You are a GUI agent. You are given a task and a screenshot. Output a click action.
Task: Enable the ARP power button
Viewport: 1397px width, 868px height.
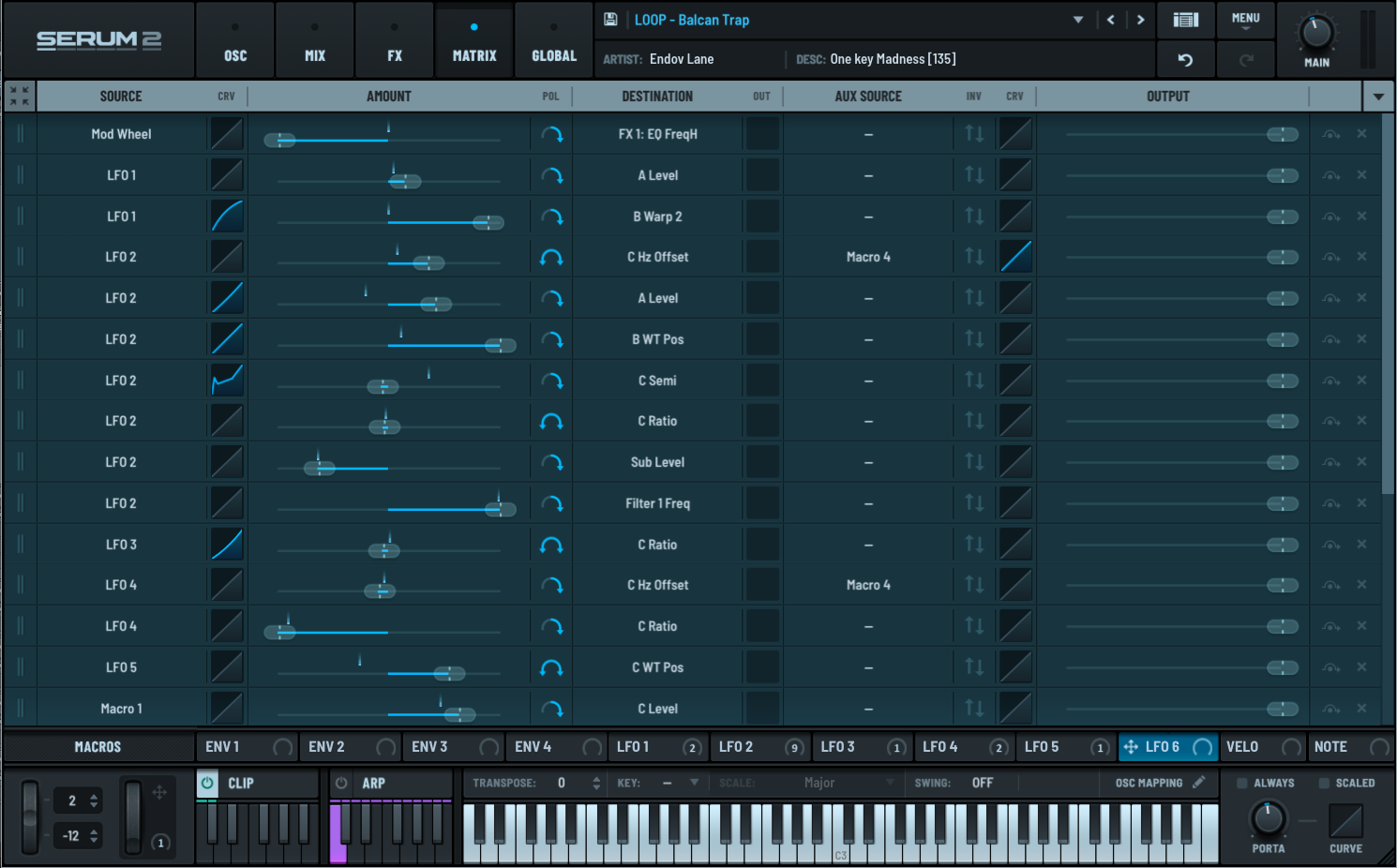pyautogui.click(x=341, y=783)
